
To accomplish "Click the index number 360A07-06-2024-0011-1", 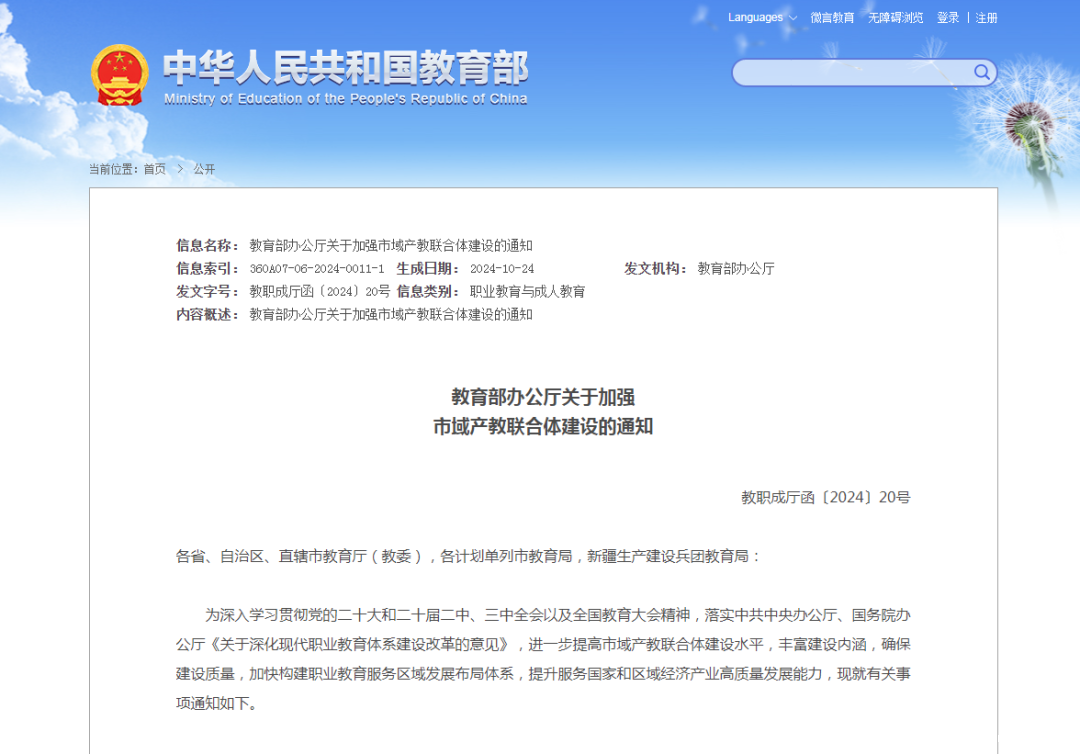I will 316,269.
